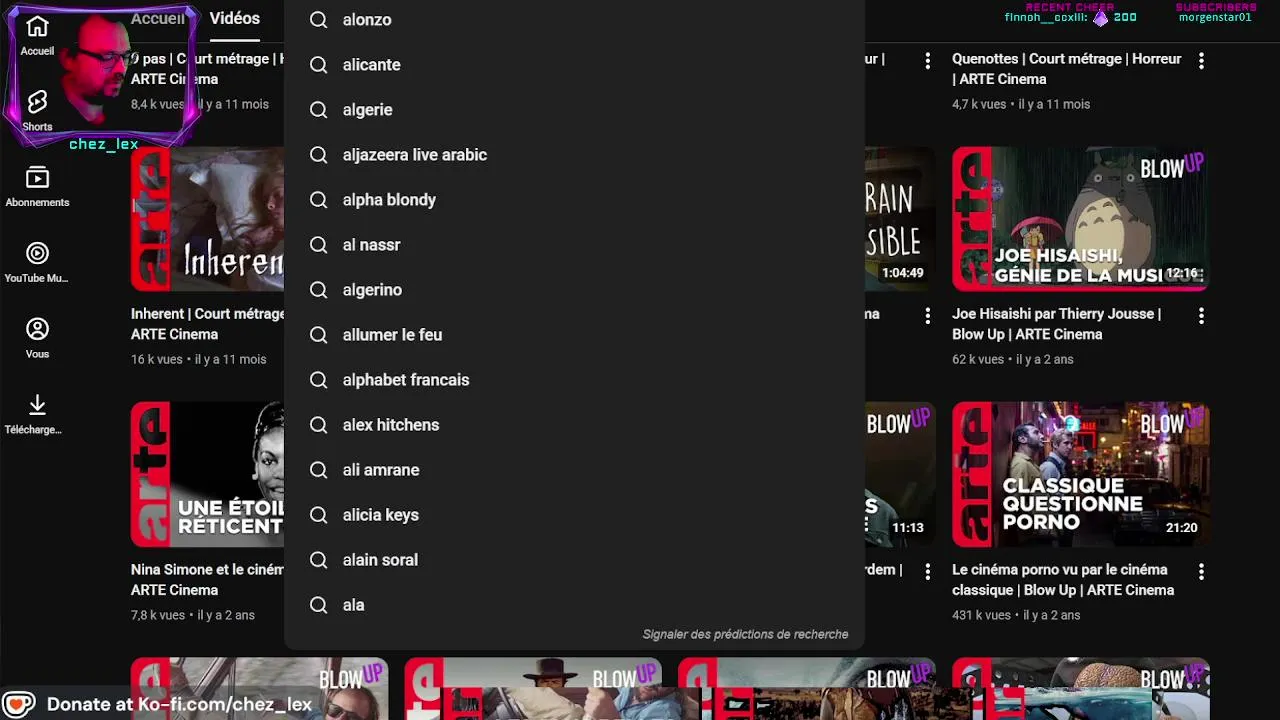Choose 'alphabet francais' suggestion
The width and height of the screenshot is (1280, 720).
[x=574, y=380]
